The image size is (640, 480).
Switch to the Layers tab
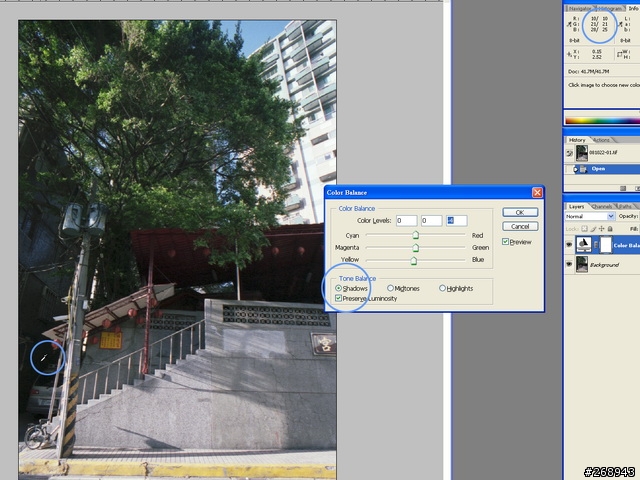tap(576, 207)
